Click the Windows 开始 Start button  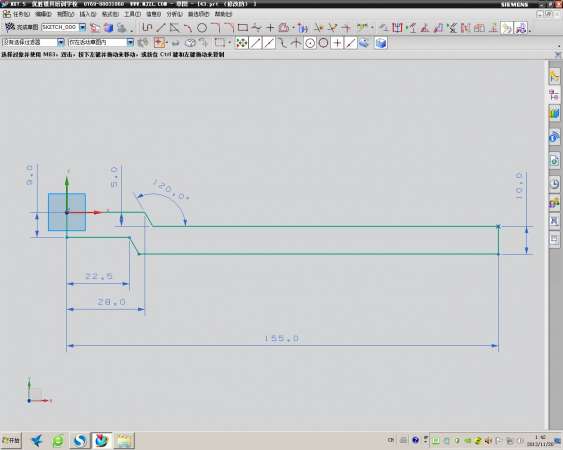pos(11,440)
